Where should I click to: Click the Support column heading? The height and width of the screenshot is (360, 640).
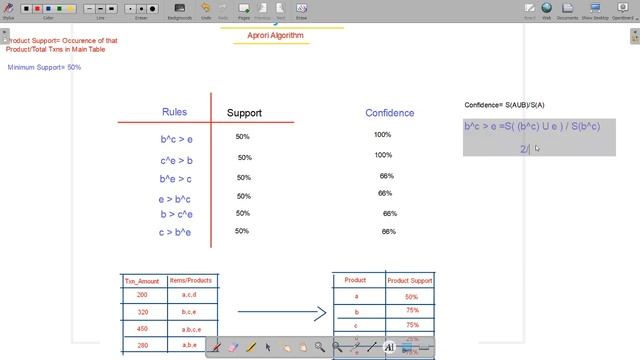click(x=244, y=113)
